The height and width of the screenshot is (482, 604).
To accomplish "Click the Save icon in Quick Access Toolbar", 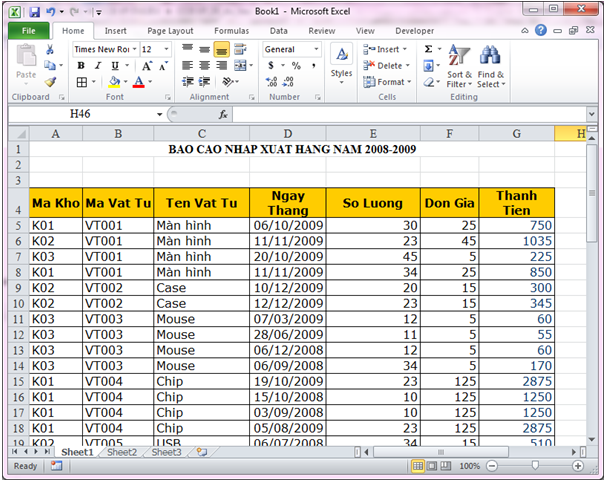I will [x=35, y=12].
